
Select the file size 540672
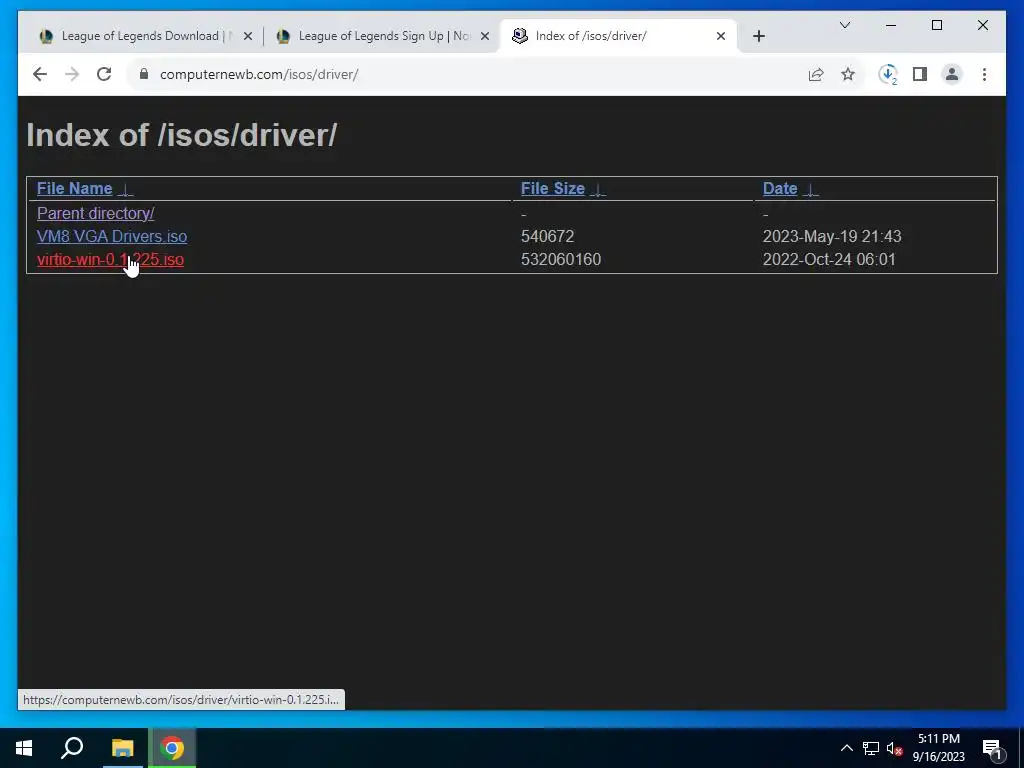(x=547, y=236)
